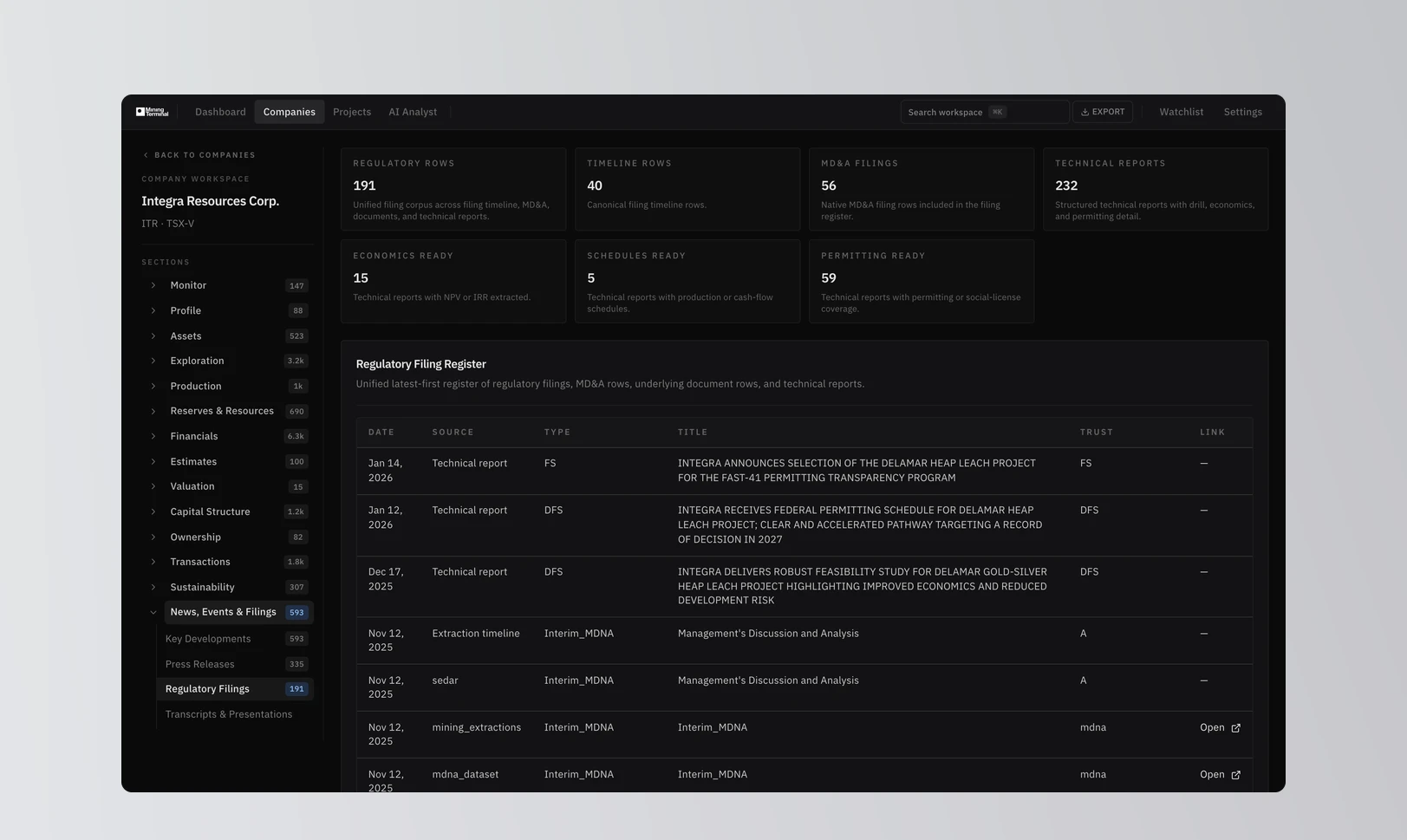The width and height of the screenshot is (1407, 840).
Task: Expand the Sustainability section chevron
Action: (153, 587)
